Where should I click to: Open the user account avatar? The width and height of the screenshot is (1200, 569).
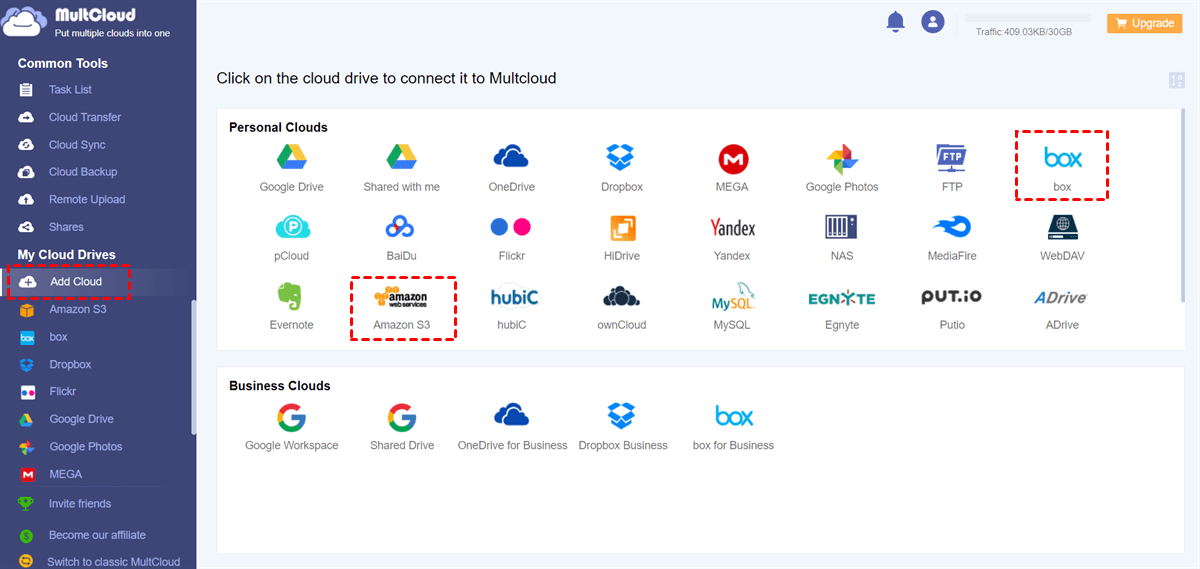point(933,22)
